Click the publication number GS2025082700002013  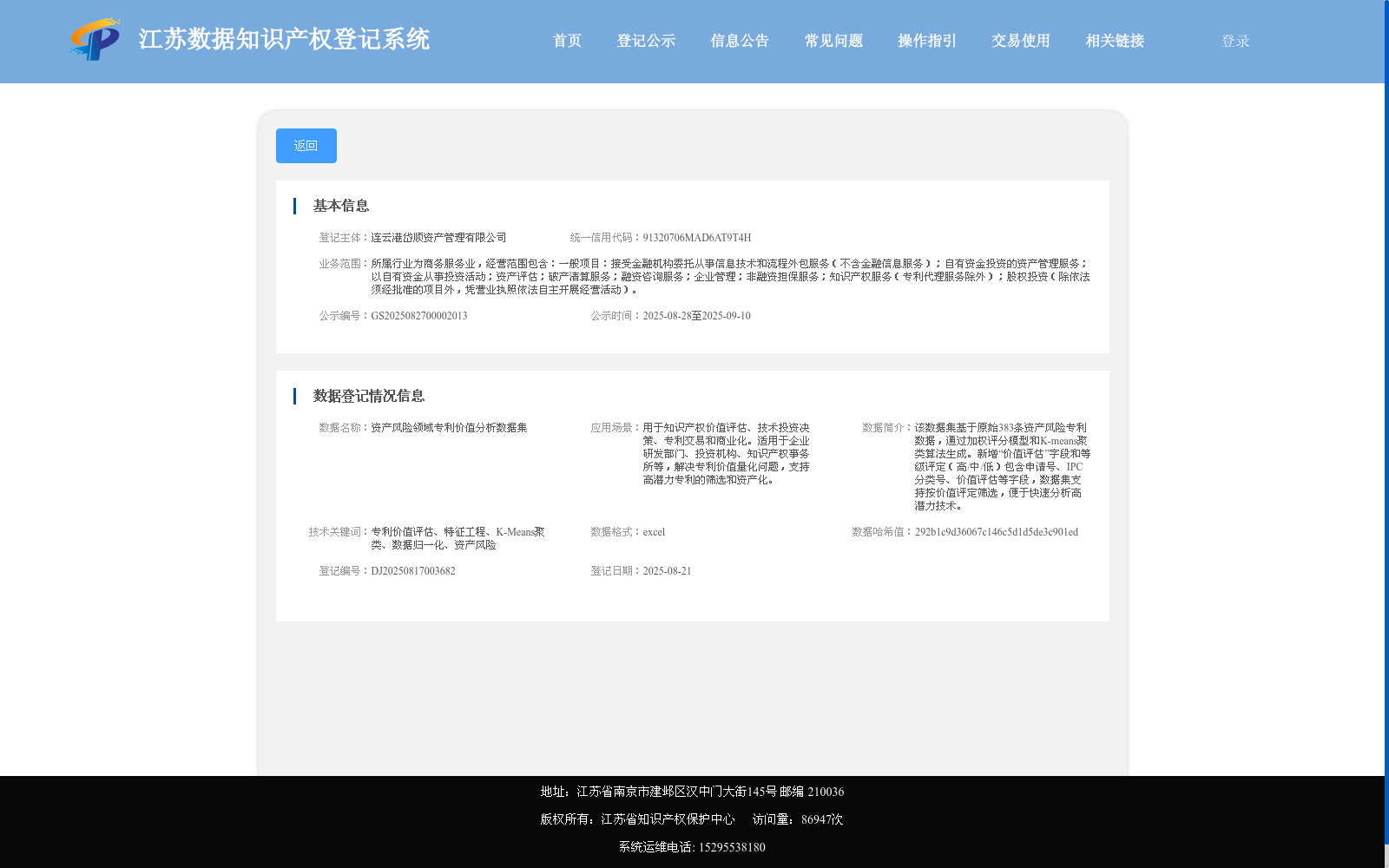[x=419, y=316]
